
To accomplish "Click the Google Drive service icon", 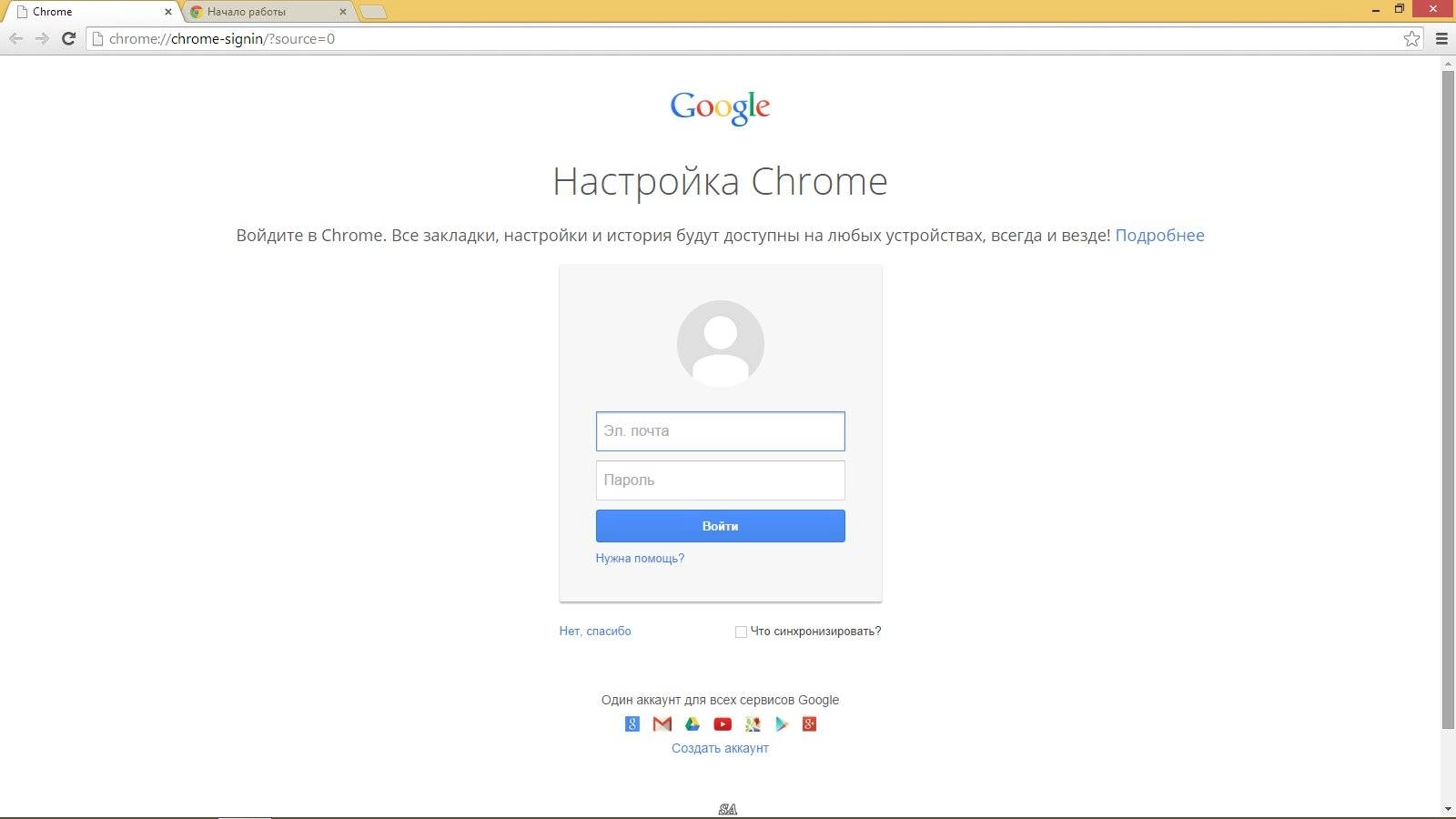I will point(693,724).
